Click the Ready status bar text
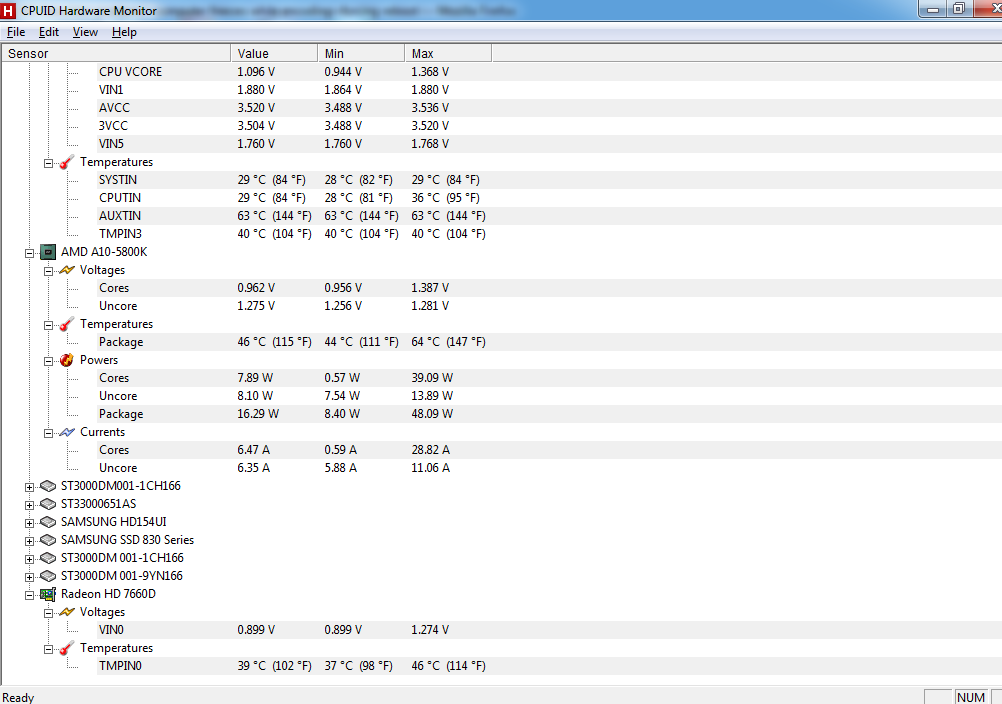 click(18, 698)
